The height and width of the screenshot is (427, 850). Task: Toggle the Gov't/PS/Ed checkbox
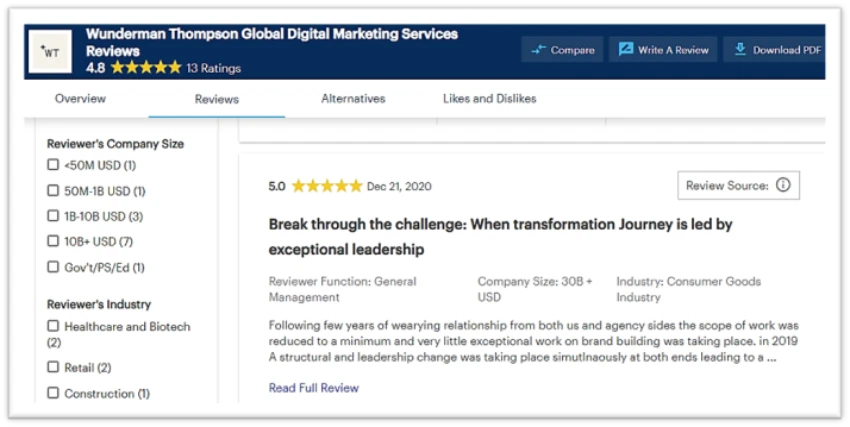point(53,267)
